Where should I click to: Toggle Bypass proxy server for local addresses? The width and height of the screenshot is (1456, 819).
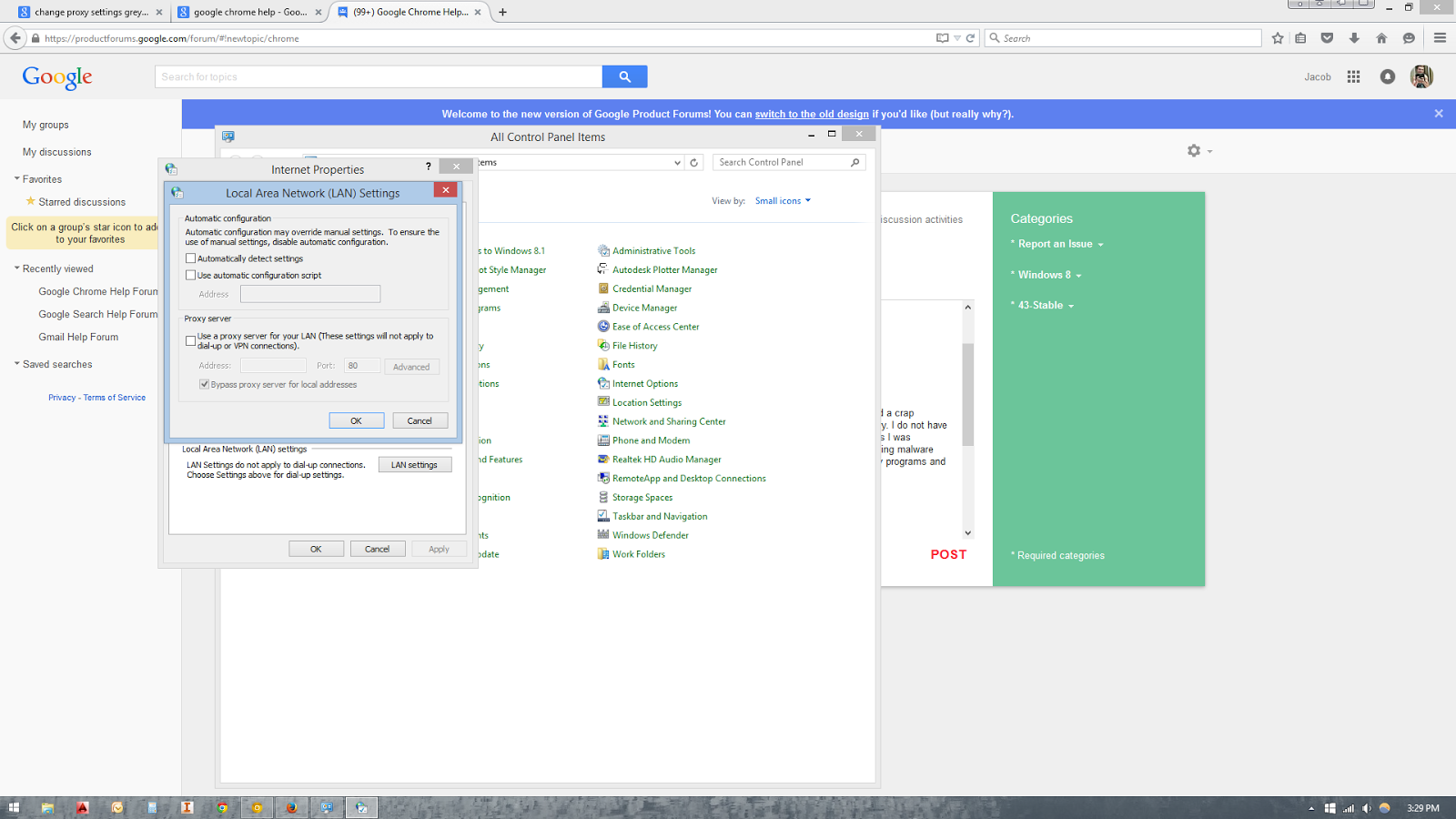coord(204,384)
